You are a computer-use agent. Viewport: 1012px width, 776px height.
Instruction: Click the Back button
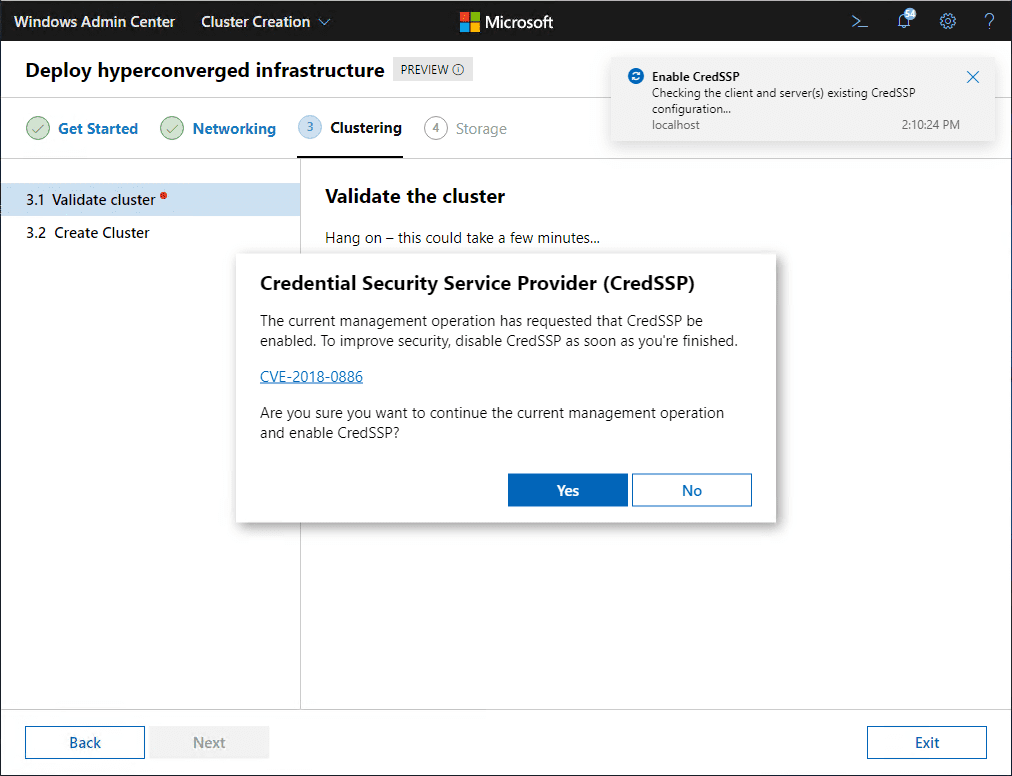pyautogui.click(x=85, y=742)
